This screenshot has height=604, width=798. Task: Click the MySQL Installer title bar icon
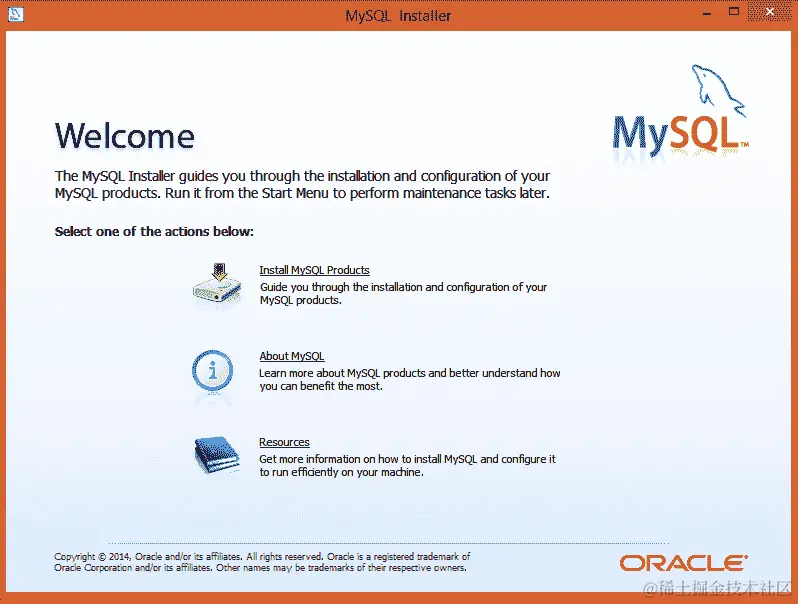[15, 14]
